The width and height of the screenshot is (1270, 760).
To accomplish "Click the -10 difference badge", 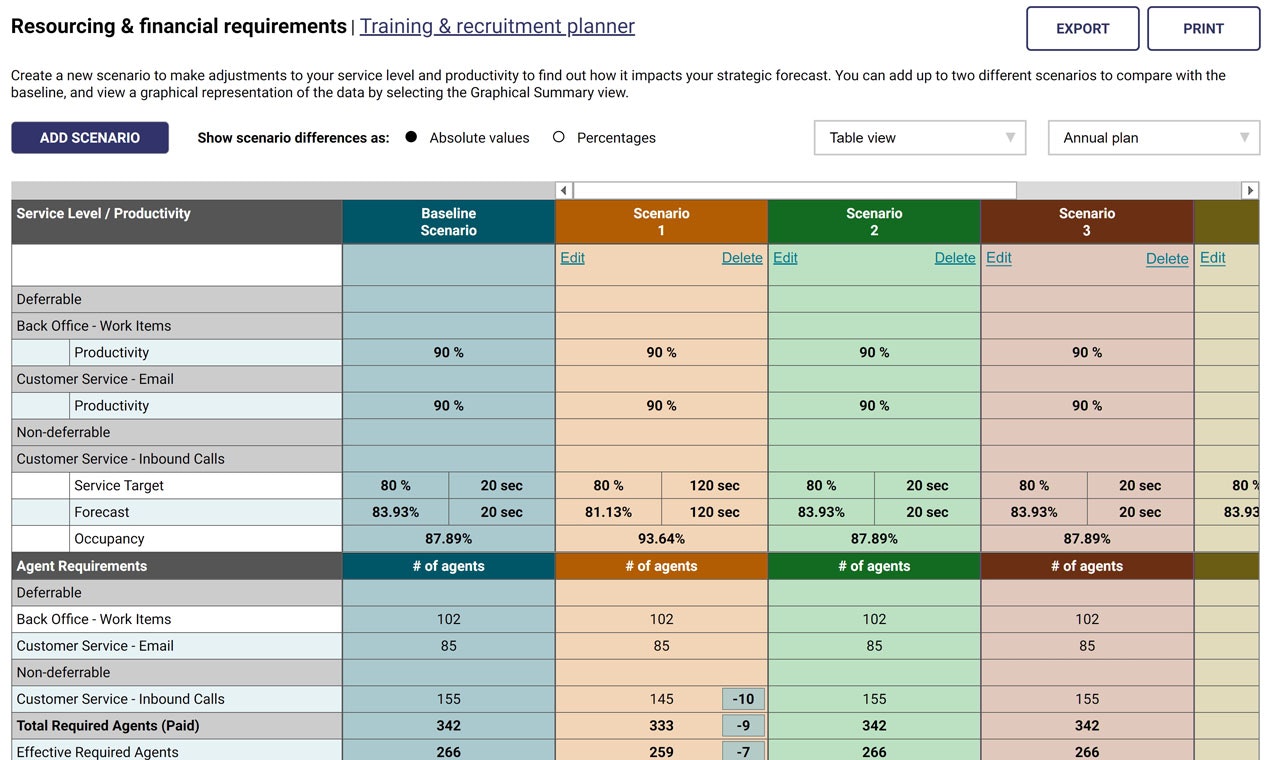I will 743,699.
